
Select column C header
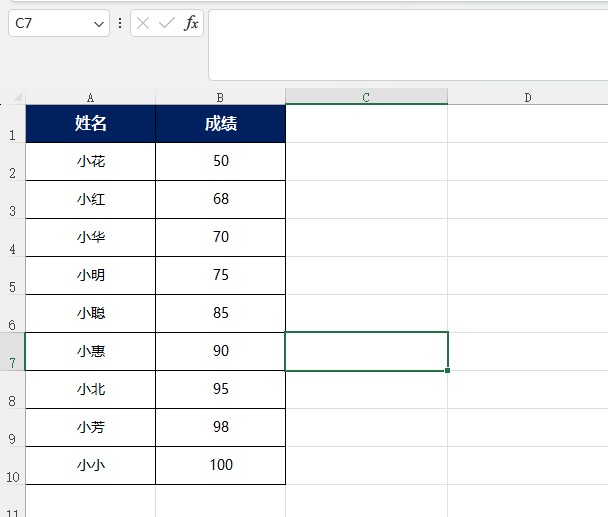(x=366, y=97)
